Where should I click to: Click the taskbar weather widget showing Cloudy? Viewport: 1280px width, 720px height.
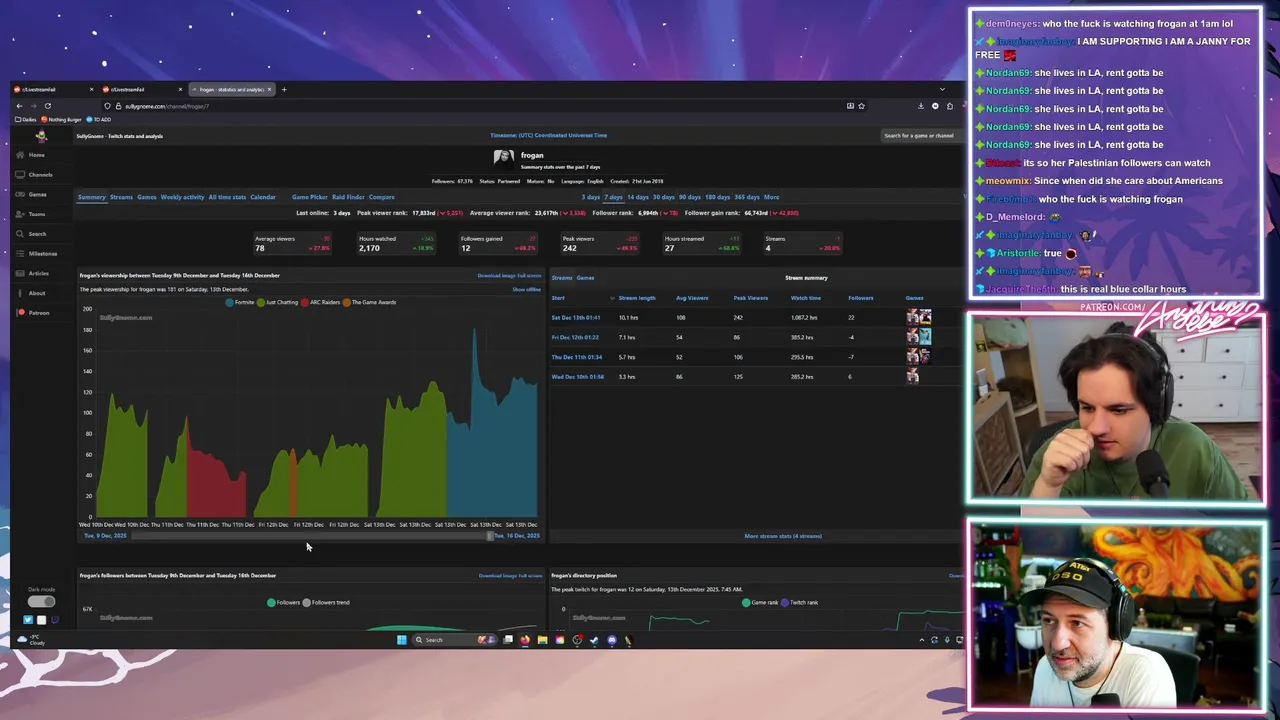click(30, 640)
